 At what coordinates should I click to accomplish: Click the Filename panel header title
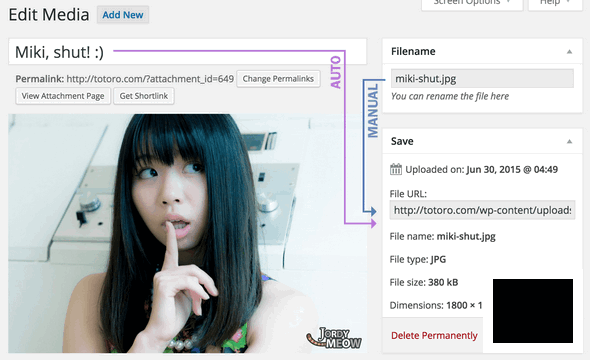(413, 51)
